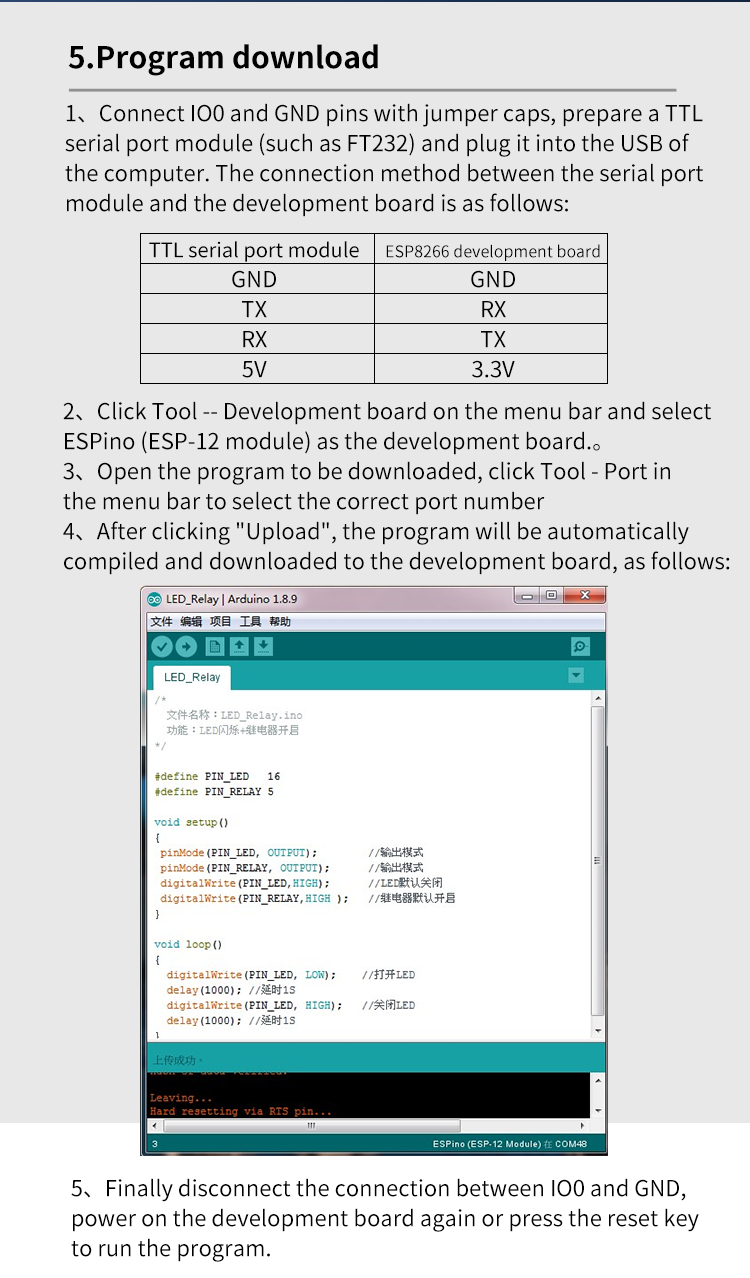
Task: Select the LED_Relay sketch tab
Action: [x=192, y=677]
